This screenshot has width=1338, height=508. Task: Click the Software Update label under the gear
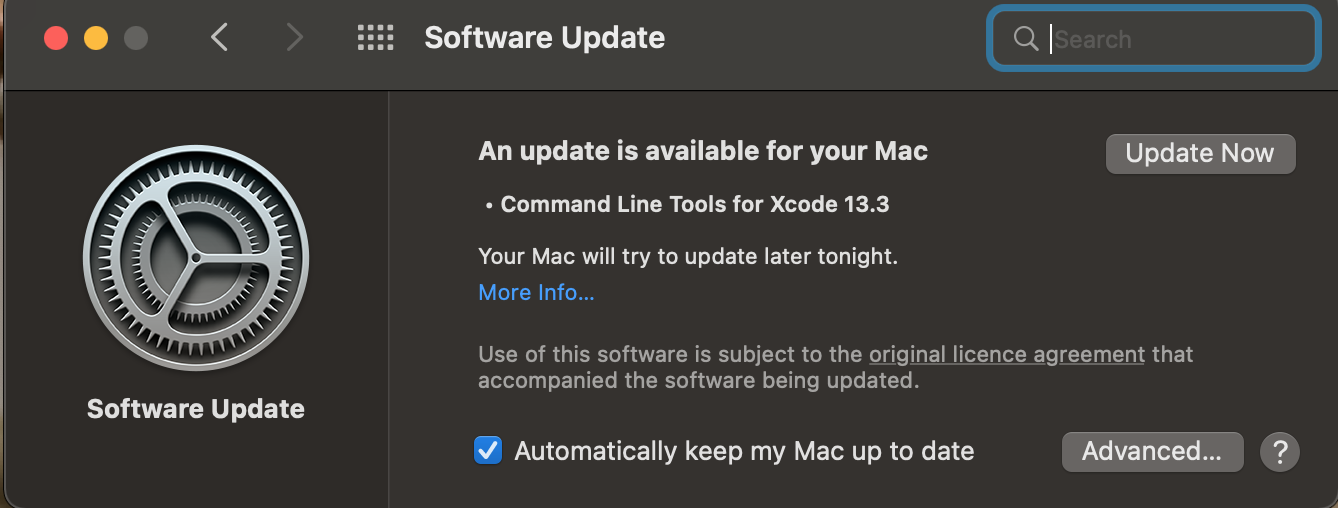click(196, 409)
